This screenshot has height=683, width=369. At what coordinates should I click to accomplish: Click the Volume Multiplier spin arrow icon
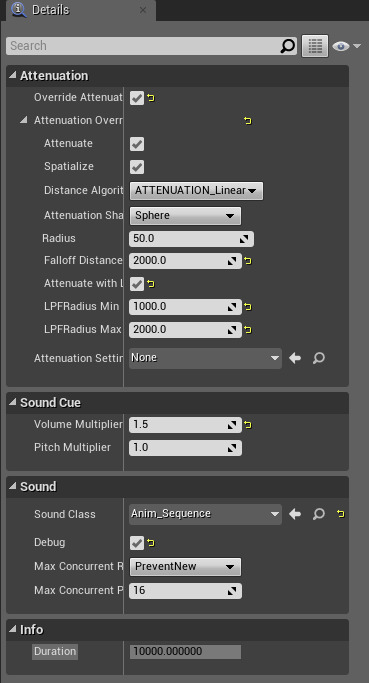[232, 425]
